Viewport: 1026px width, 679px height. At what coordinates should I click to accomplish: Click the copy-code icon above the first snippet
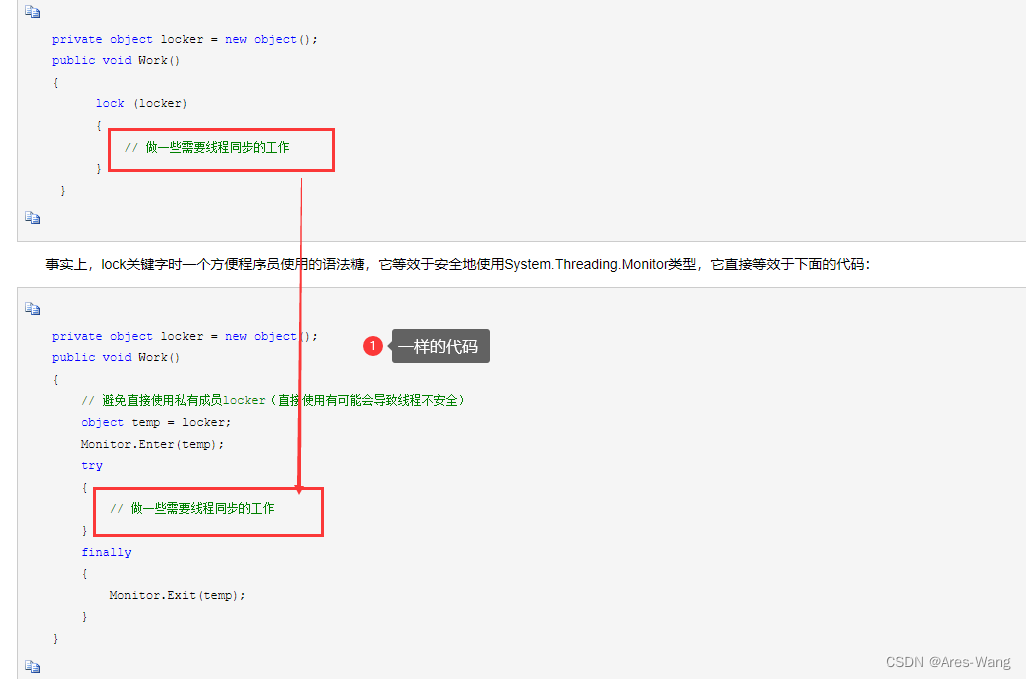tap(32, 10)
